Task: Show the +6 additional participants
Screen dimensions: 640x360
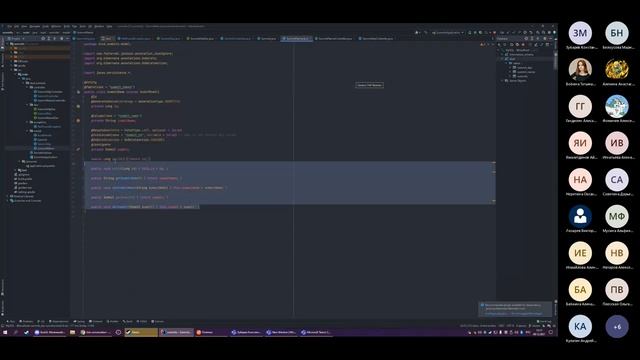Action: coord(617,327)
